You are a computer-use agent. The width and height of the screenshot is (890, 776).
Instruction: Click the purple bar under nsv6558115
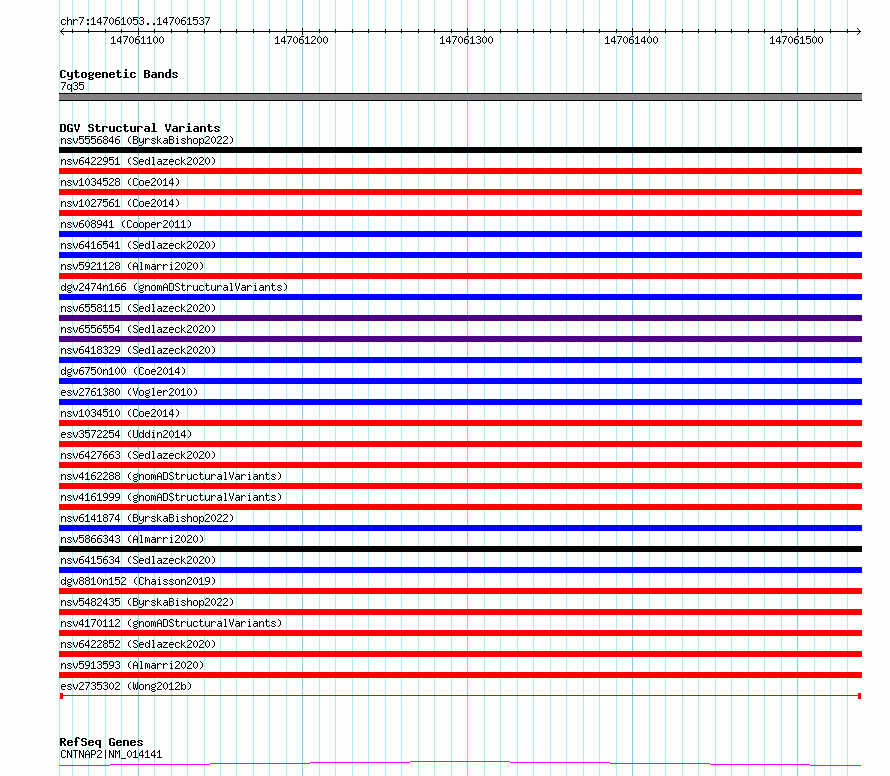460,318
